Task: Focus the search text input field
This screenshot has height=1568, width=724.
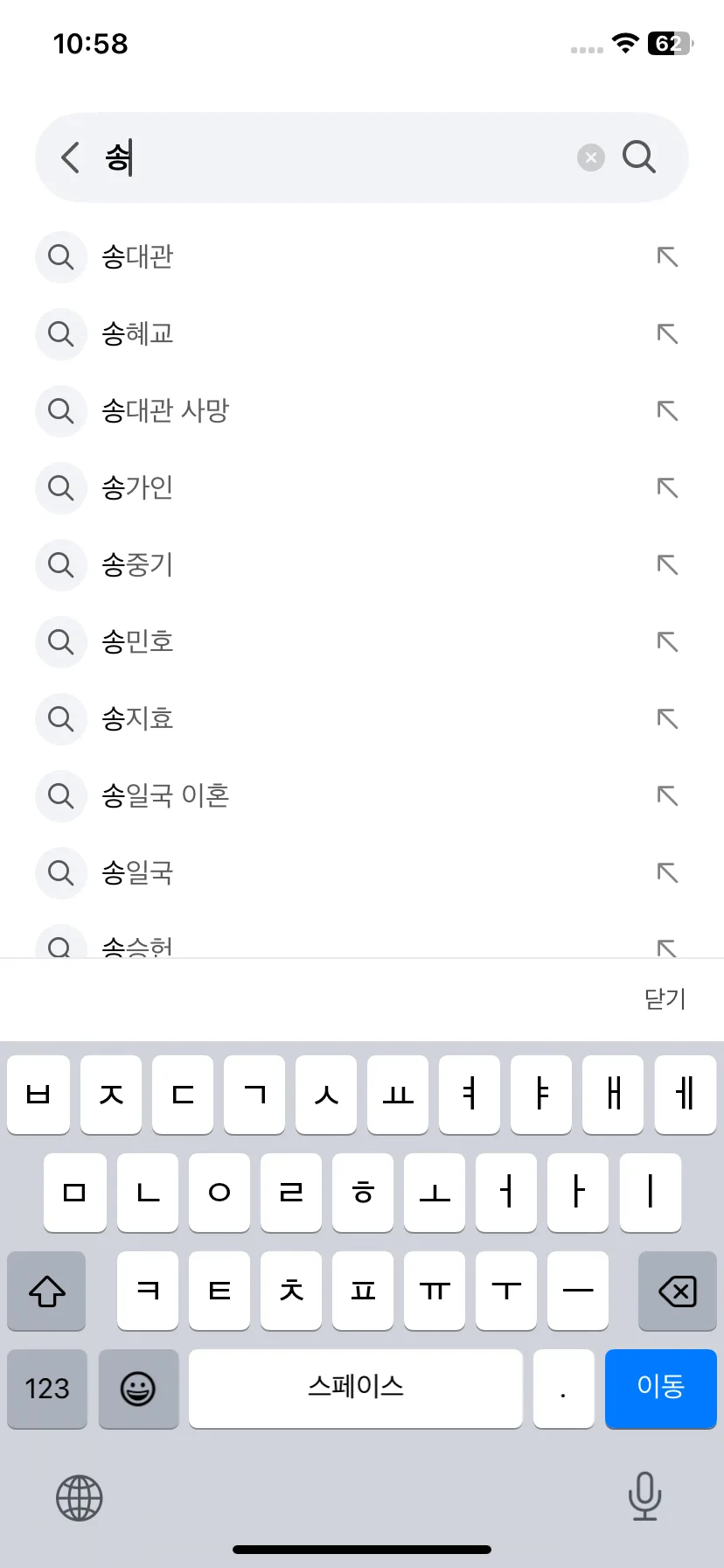Action: [x=337, y=157]
